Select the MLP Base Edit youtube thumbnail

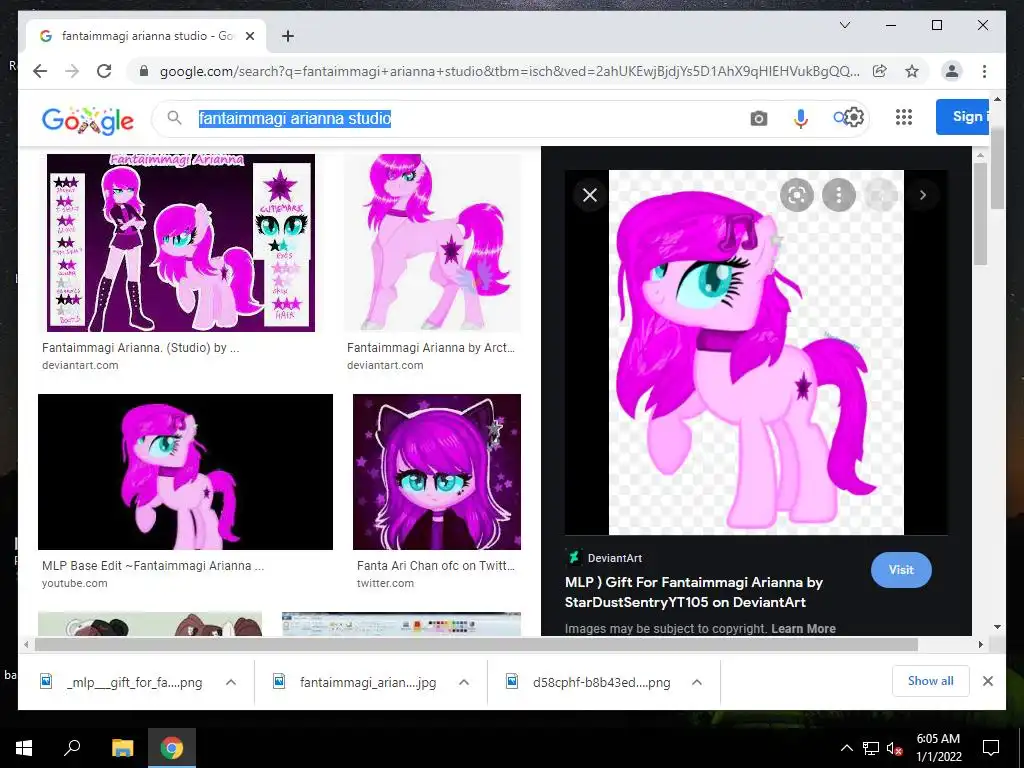(x=185, y=472)
